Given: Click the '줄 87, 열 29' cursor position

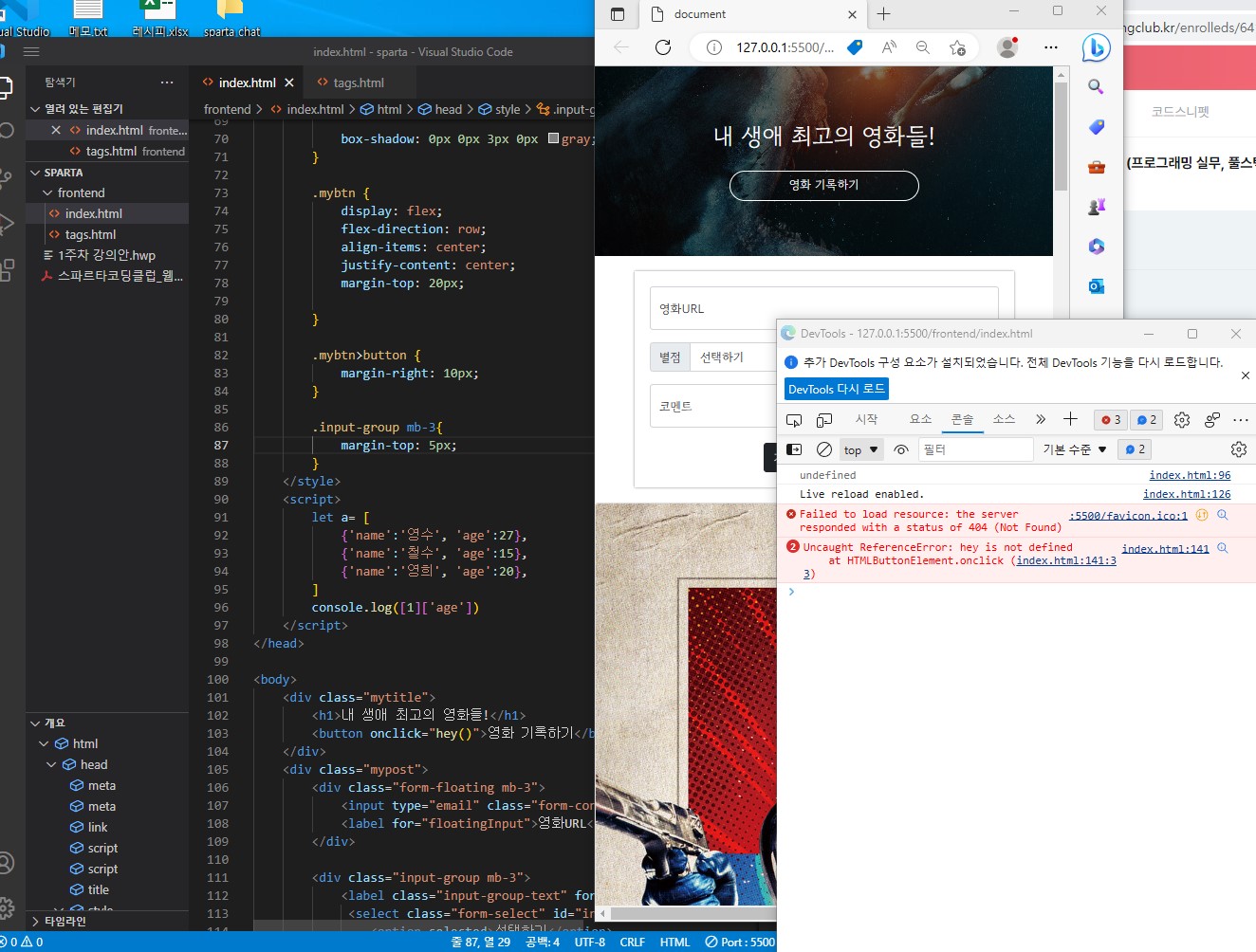Looking at the screenshot, I should pos(481,942).
